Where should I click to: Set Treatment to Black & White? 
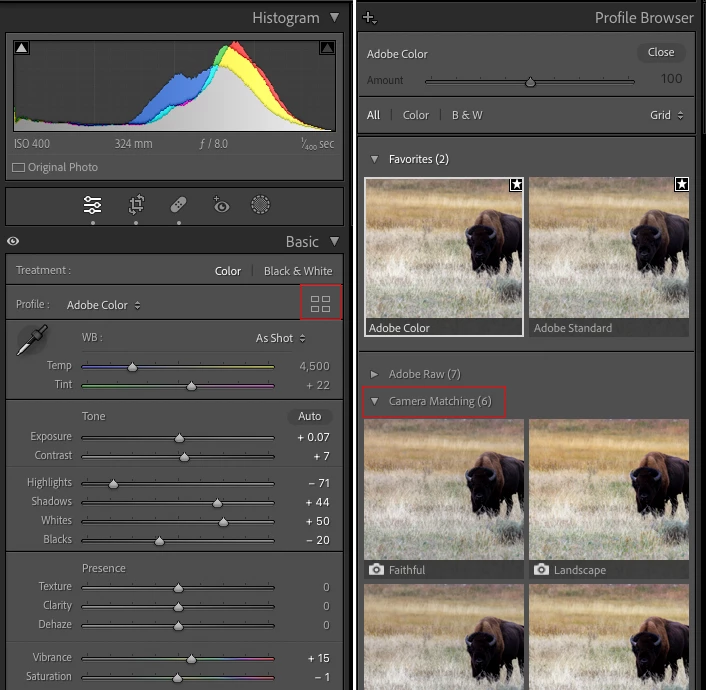(x=298, y=271)
